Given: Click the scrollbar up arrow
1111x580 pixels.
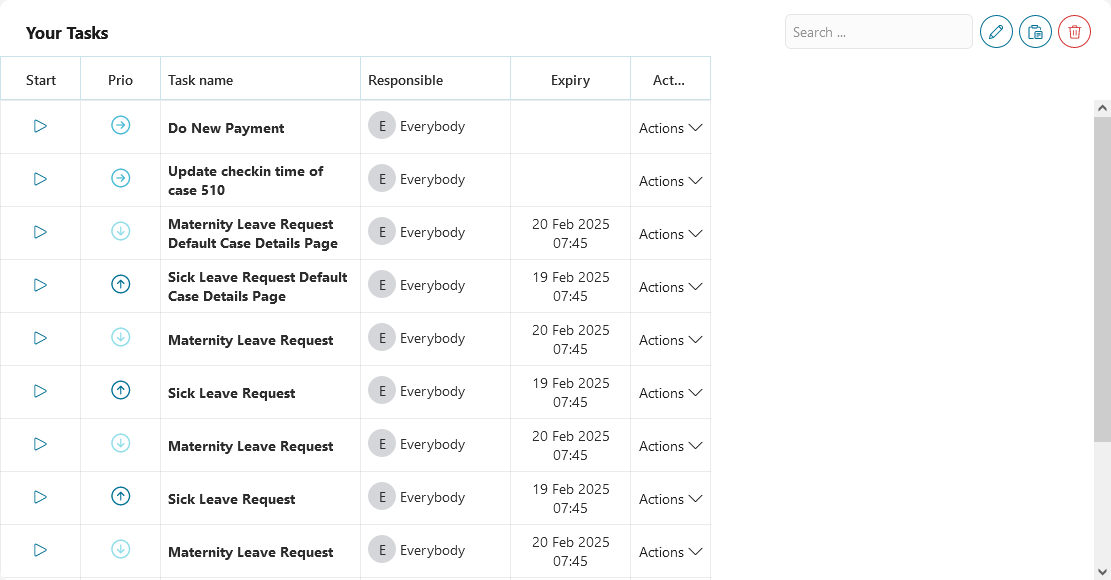Looking at the screenshot, I should [x=1102, y=108].
